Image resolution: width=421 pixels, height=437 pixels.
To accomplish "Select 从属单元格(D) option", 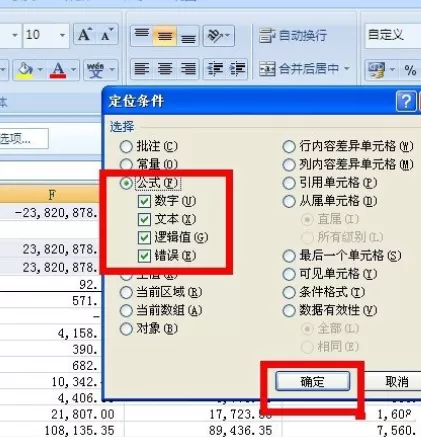I will point(330,201).
